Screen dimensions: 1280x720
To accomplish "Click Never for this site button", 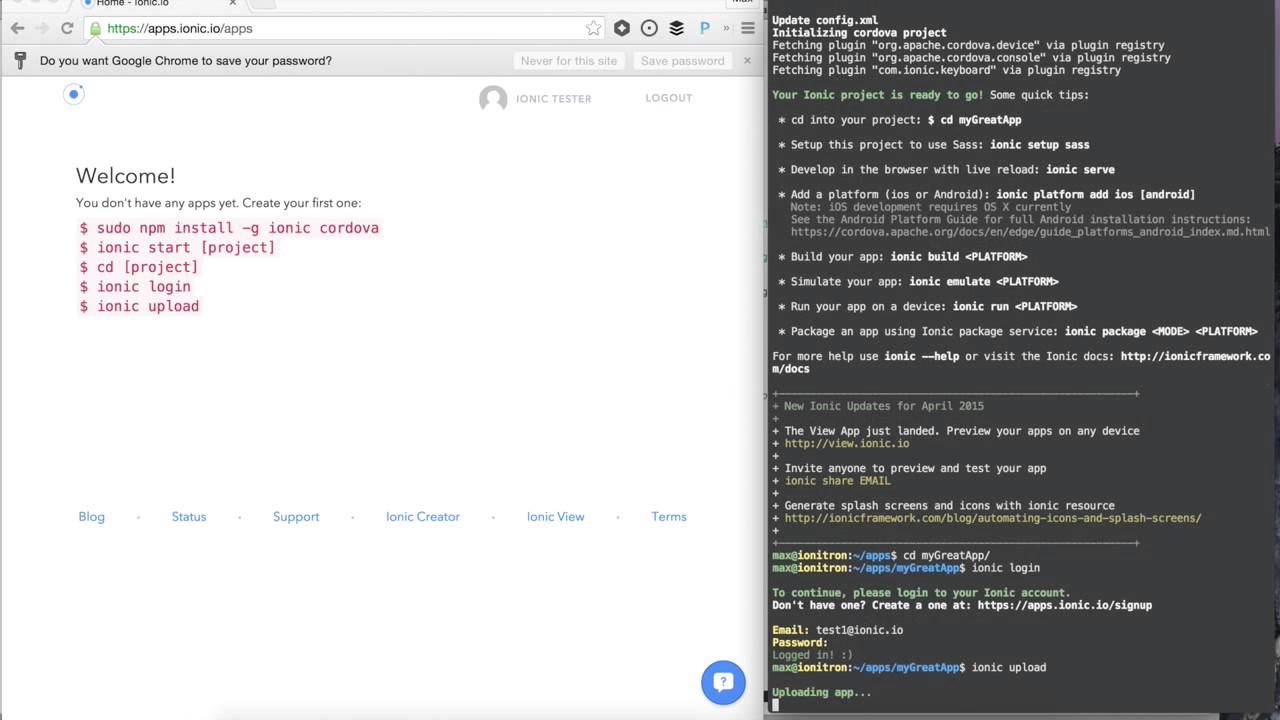I will coord(569,60).
